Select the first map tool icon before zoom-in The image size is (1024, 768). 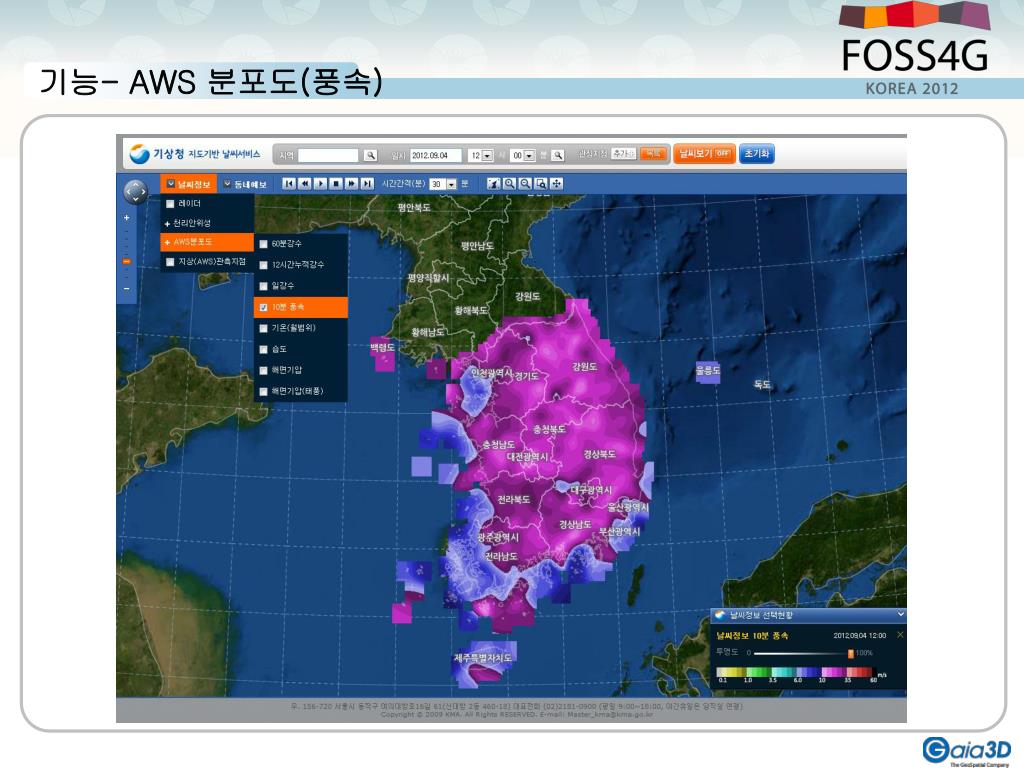click(x=494, y=184)
